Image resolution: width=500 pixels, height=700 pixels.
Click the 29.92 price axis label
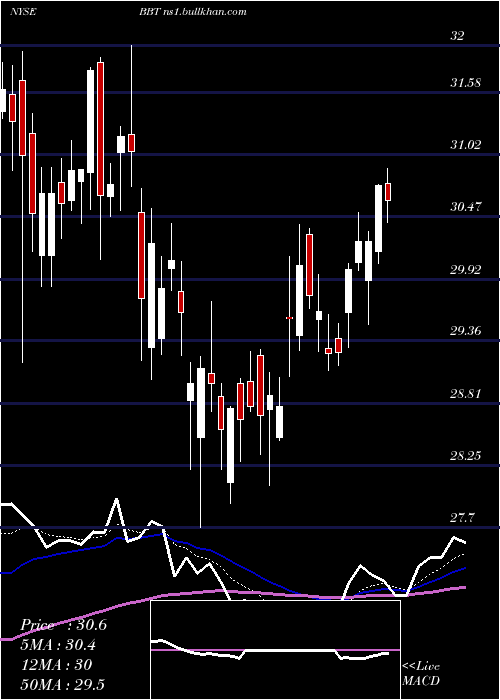pyautogui.click(x=465, y=269)
